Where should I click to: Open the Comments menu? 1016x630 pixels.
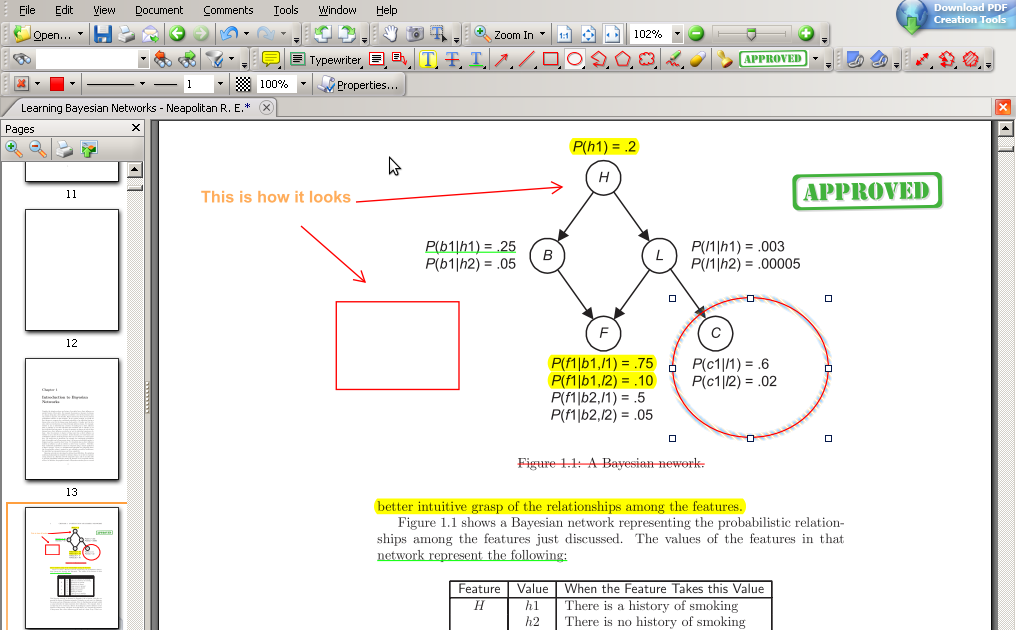[228, 10]
